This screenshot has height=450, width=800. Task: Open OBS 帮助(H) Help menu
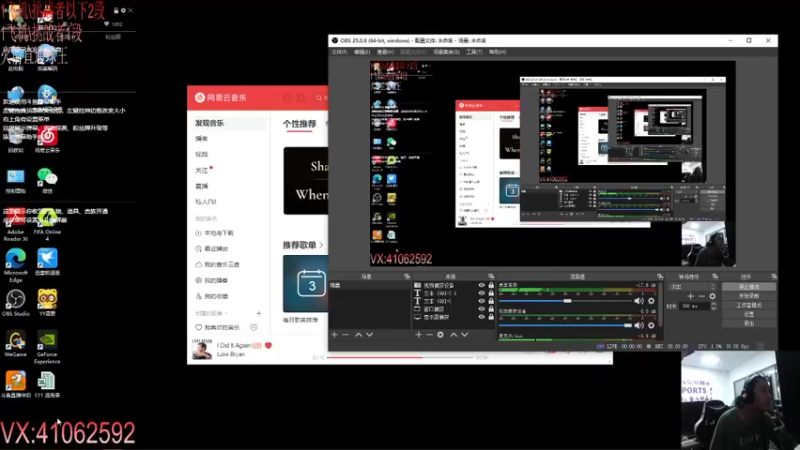tap(497, 52)
